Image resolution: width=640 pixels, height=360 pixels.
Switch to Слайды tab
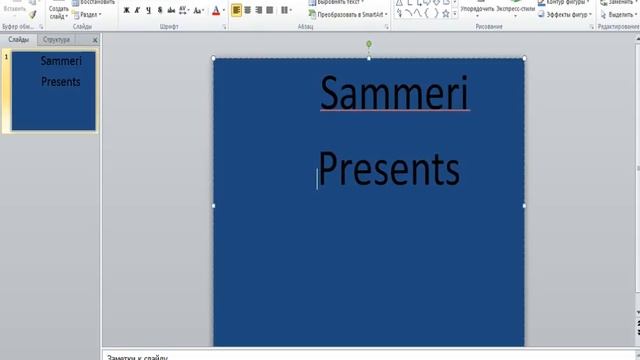19,40
